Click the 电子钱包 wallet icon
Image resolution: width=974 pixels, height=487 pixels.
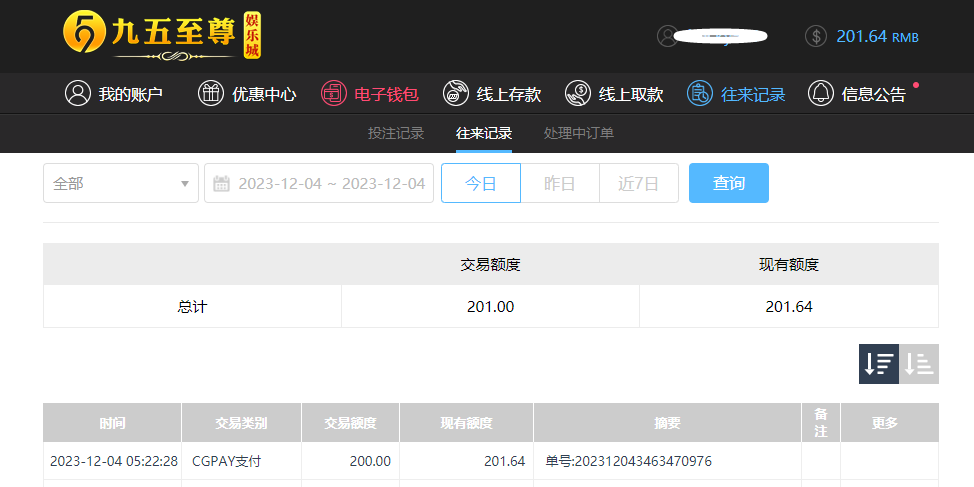point(334,93)
